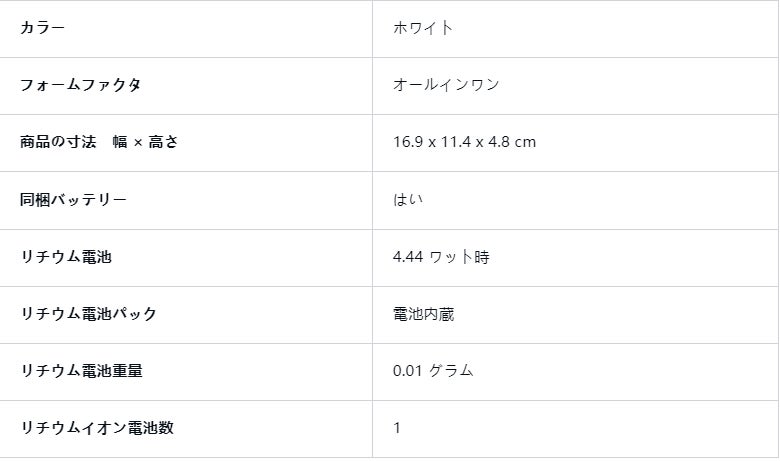Image resolution: width=780 pixels, height=461 pixels.
Task: Click the リチウム電池重量 label
Action: pos(81,370)
